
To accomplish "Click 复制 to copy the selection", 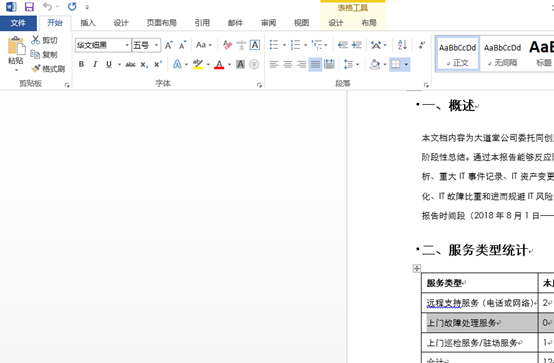I will point(45,54).
